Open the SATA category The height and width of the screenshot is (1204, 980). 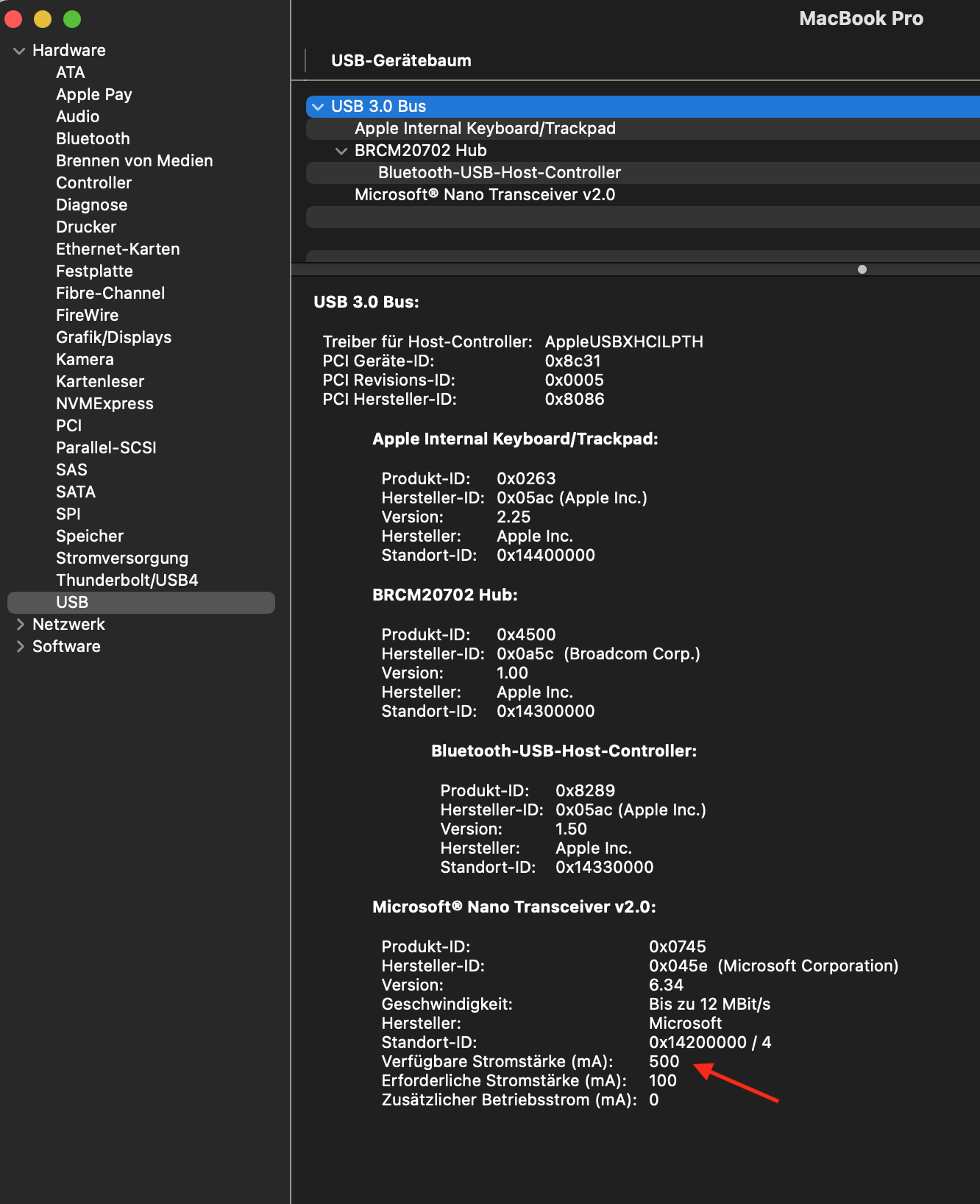click(x=76, y=492)
